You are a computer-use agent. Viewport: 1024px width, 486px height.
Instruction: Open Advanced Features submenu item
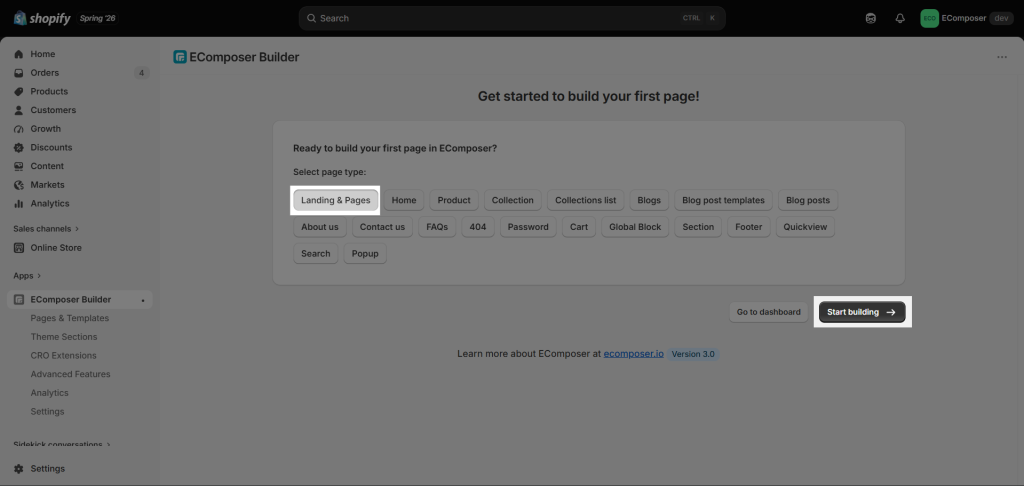tap(71, 374)
